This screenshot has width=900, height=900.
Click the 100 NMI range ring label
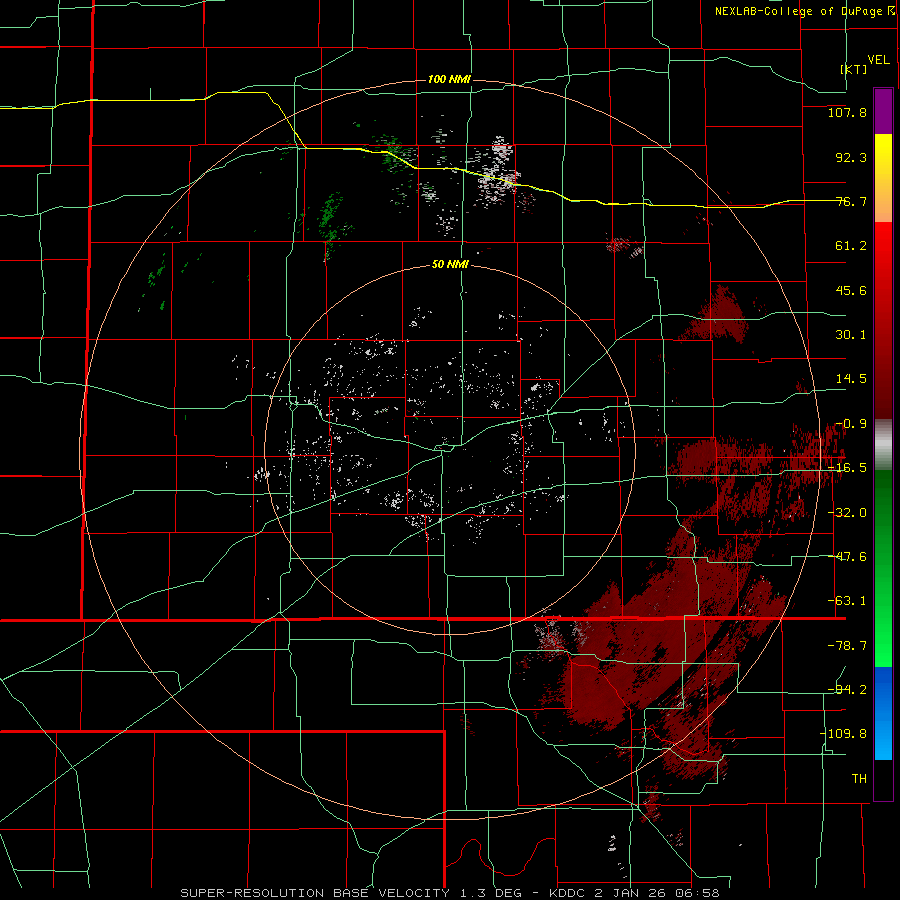(449, 79)
